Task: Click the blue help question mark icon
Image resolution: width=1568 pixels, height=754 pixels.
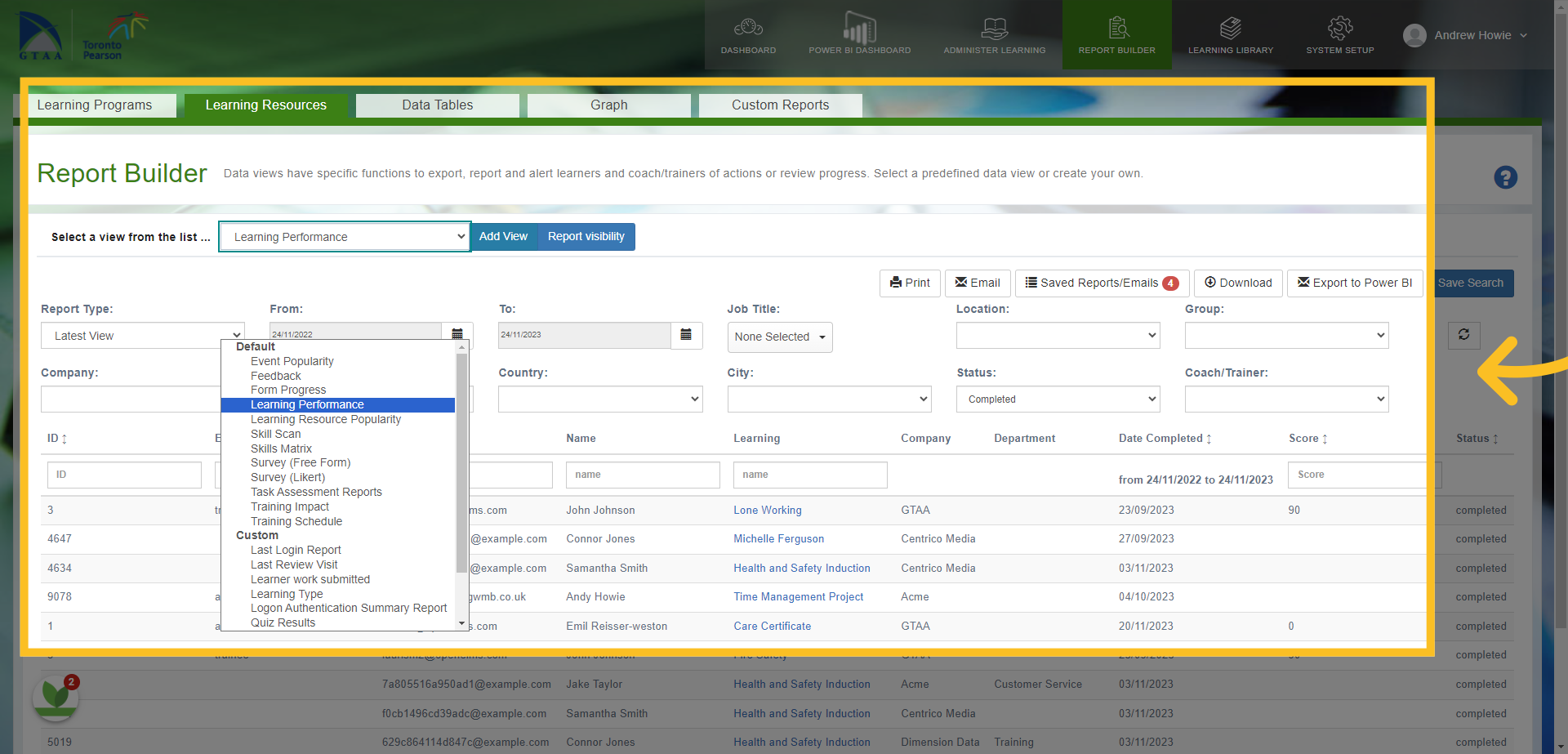Action: [1505, 177]
